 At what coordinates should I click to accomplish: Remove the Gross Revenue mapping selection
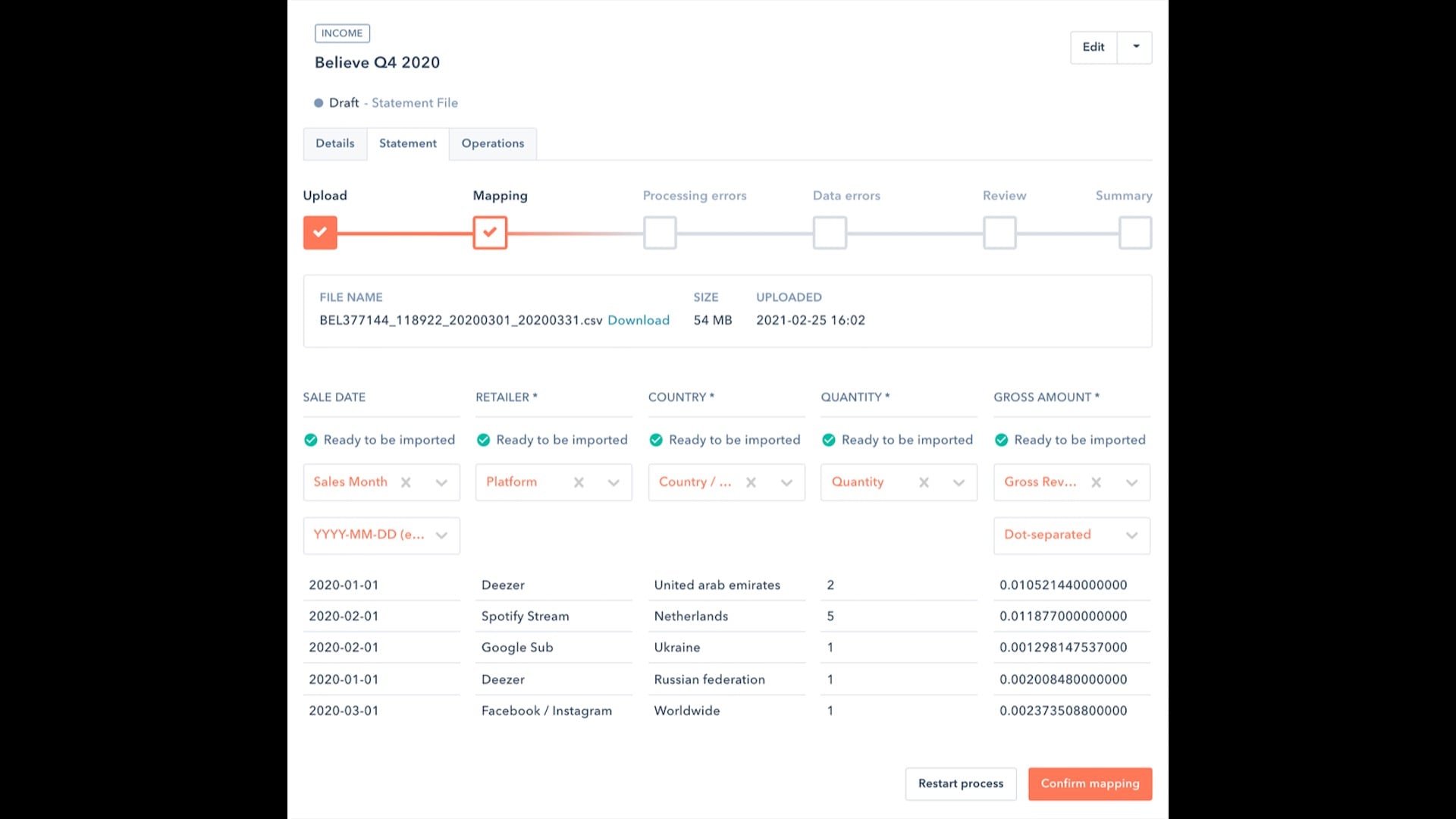coord(1096,482)
